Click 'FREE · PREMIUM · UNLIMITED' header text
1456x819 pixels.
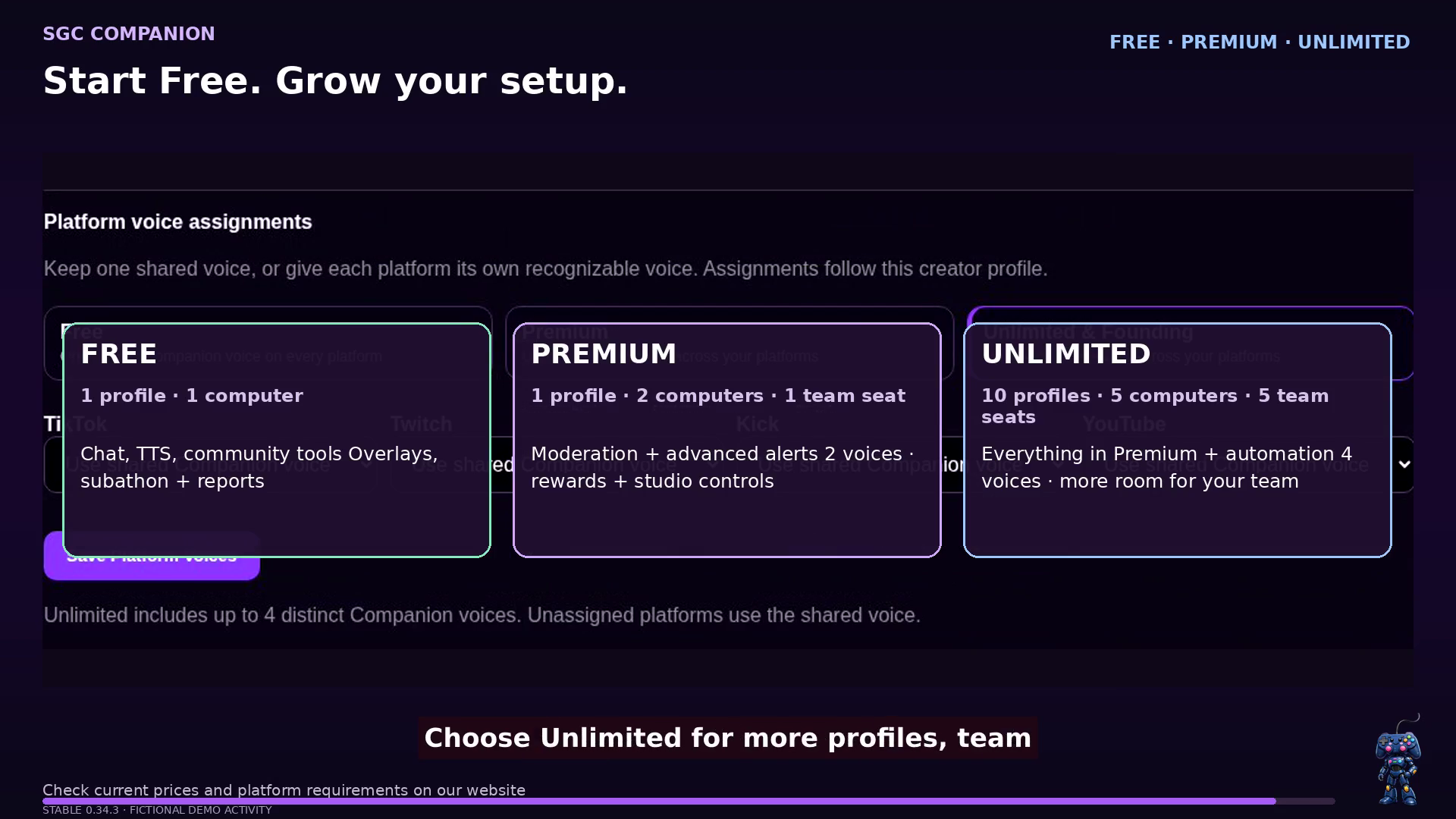(x=1260, y=42)
